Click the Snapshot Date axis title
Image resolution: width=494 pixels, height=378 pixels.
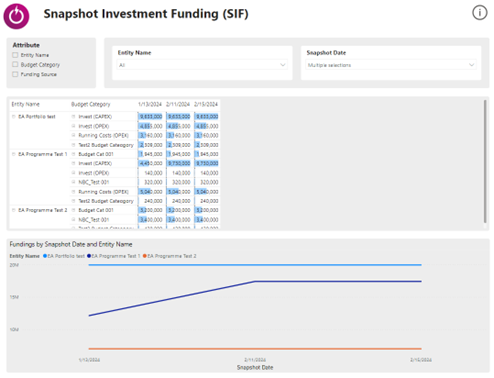coord(255,367)
